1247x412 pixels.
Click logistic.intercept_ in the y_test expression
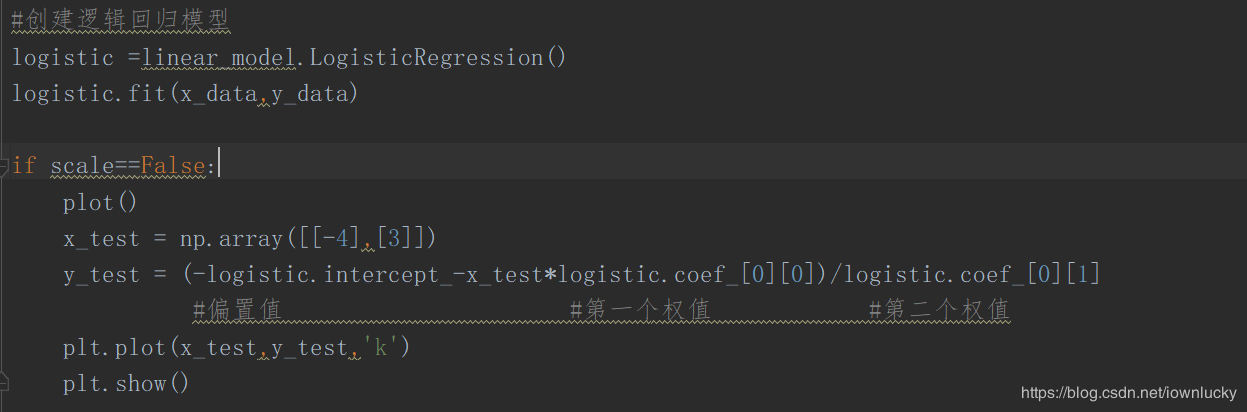pyautogui.click(x=330, y=275)
